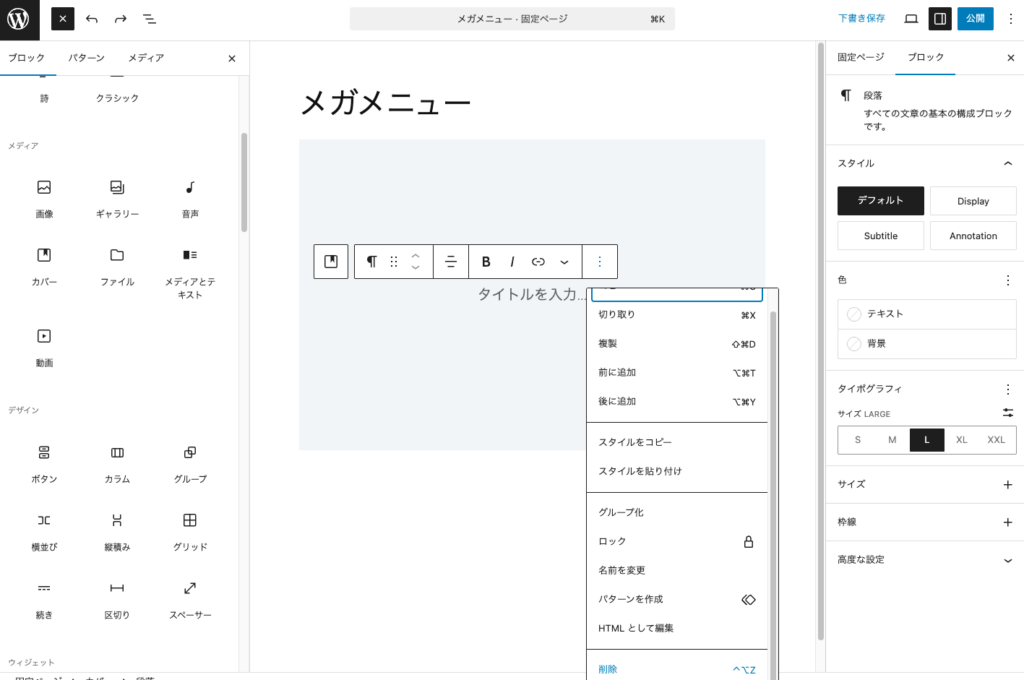This screenshot has width=1024, height=680.
Task: Toggle italic formatting on the paragraph
Action: [512, 261]
